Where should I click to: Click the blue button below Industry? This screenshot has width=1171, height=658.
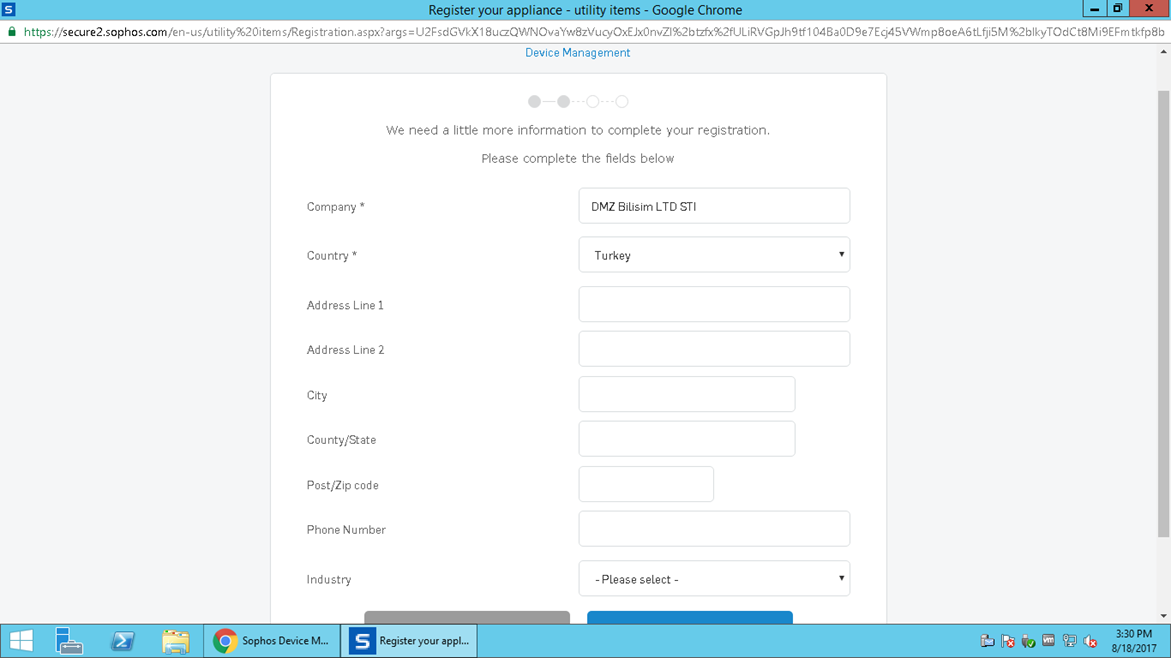point(689,617)
